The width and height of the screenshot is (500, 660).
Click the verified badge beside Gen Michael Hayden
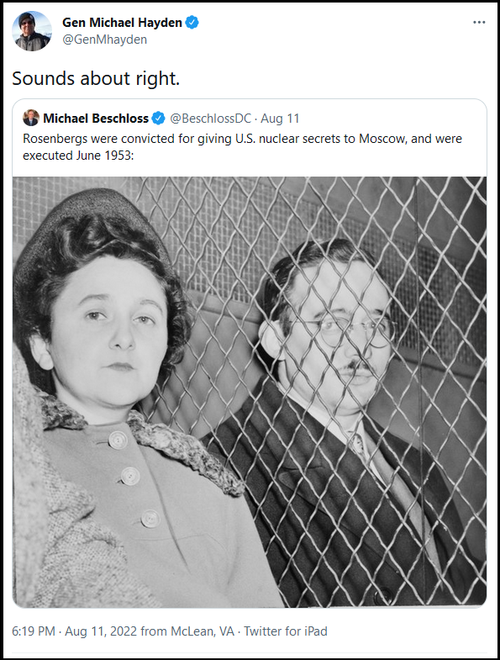point(192,22)
